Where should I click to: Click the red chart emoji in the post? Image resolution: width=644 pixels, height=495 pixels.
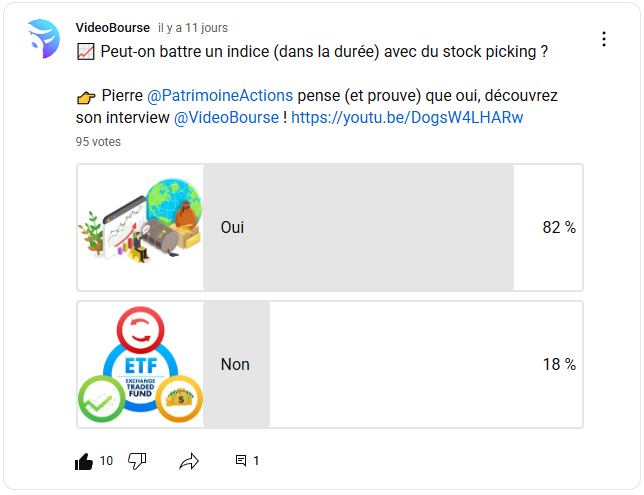click(85, 51)
